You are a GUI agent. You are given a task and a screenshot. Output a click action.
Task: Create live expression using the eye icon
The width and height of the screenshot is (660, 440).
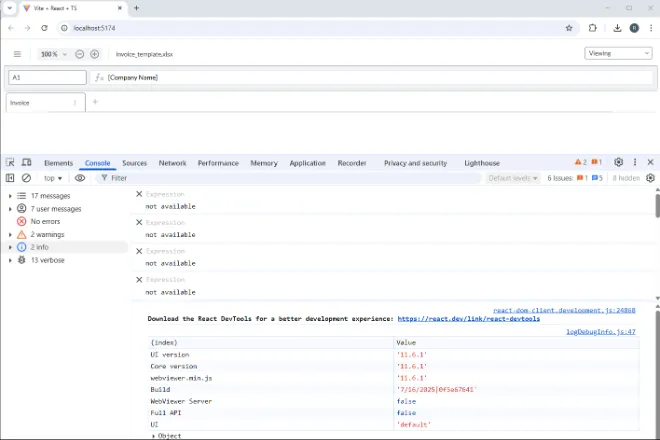80,178
